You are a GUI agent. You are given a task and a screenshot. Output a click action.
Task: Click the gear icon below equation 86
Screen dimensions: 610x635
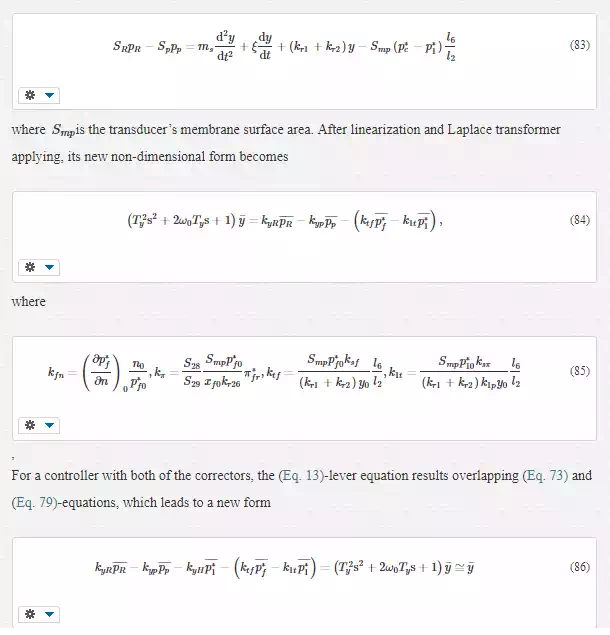[x=30, y=615]
